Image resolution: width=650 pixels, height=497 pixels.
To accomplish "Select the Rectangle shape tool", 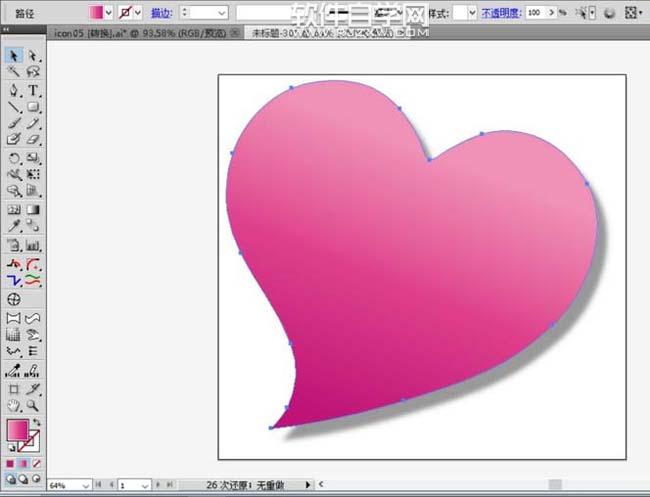I will tap(33, 107).
